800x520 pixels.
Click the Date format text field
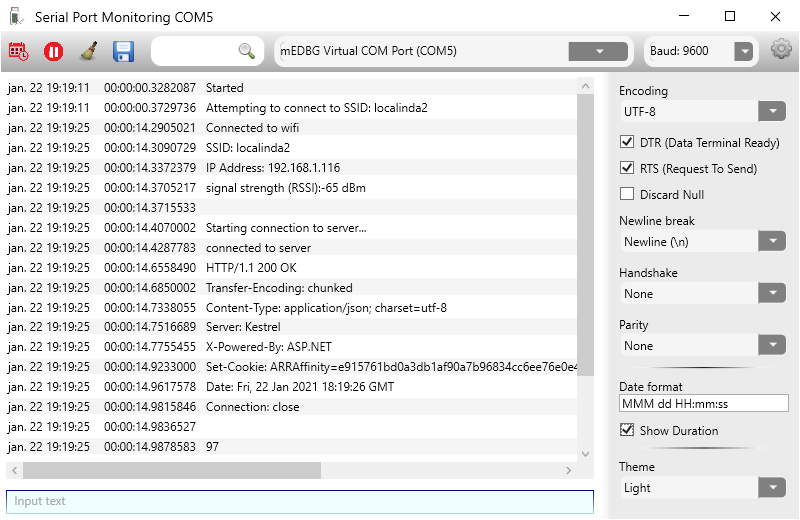point(703,404)
